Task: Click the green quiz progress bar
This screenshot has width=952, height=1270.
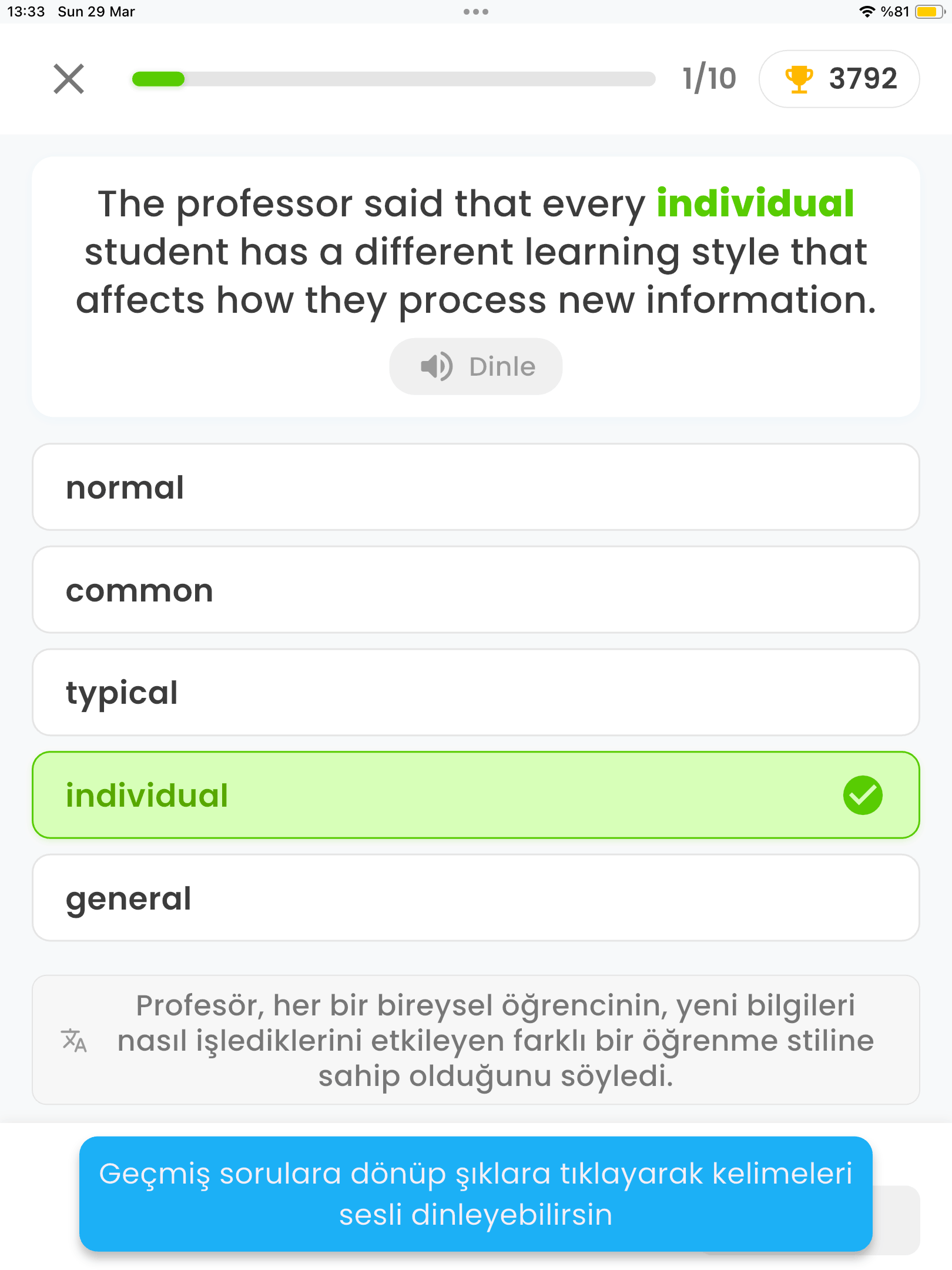Action: click(393, 79)
